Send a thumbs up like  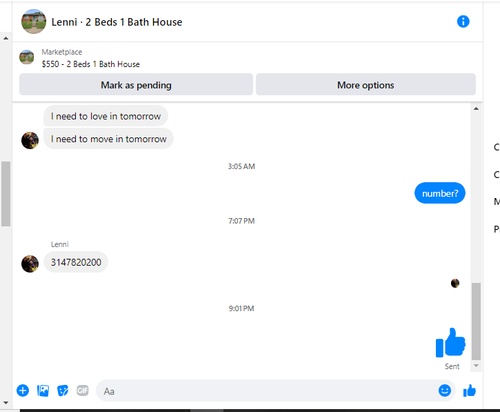[x=469, y=390]
